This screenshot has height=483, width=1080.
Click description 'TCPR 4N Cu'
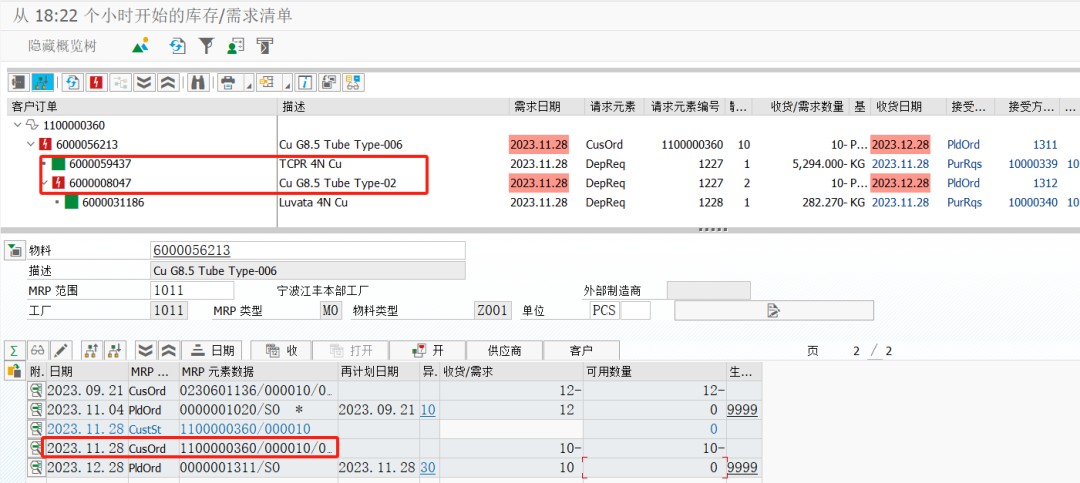point(310,164)
